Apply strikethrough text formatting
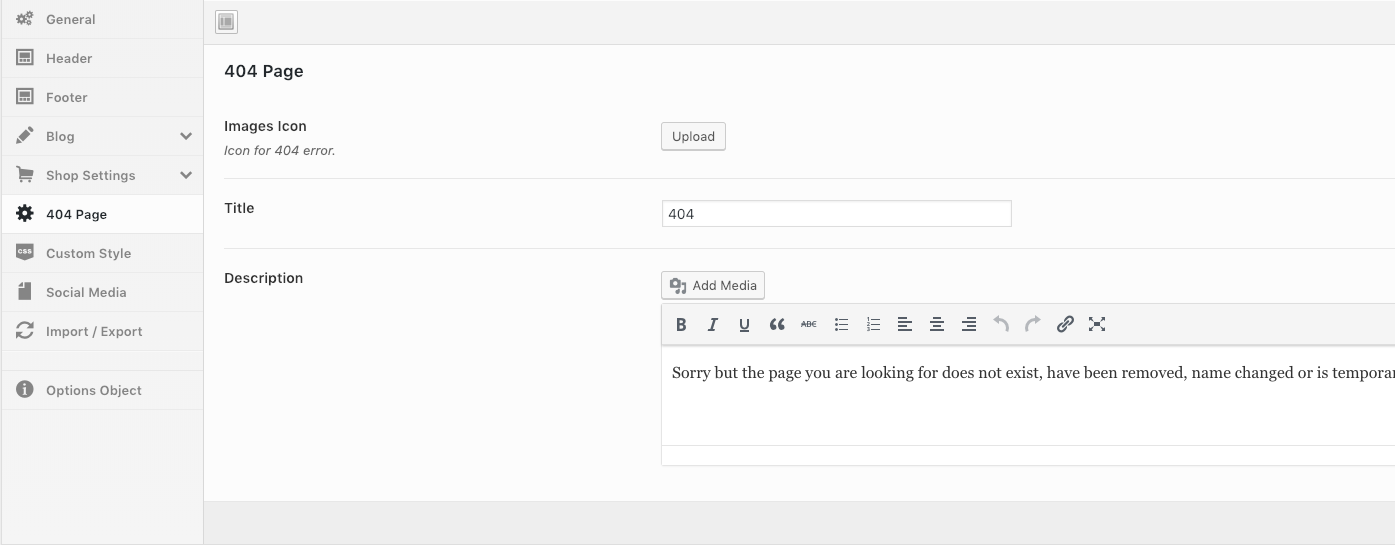The height and width of the screenshot is (545, 1395). coord(809,324)
